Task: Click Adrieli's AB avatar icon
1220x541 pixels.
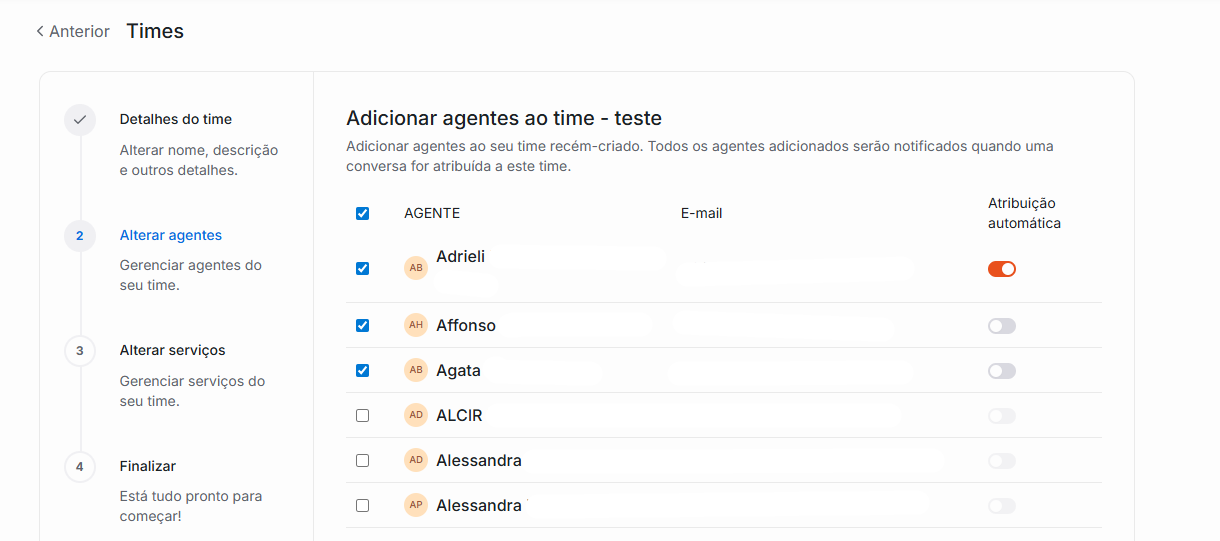Action: [416, 268]
